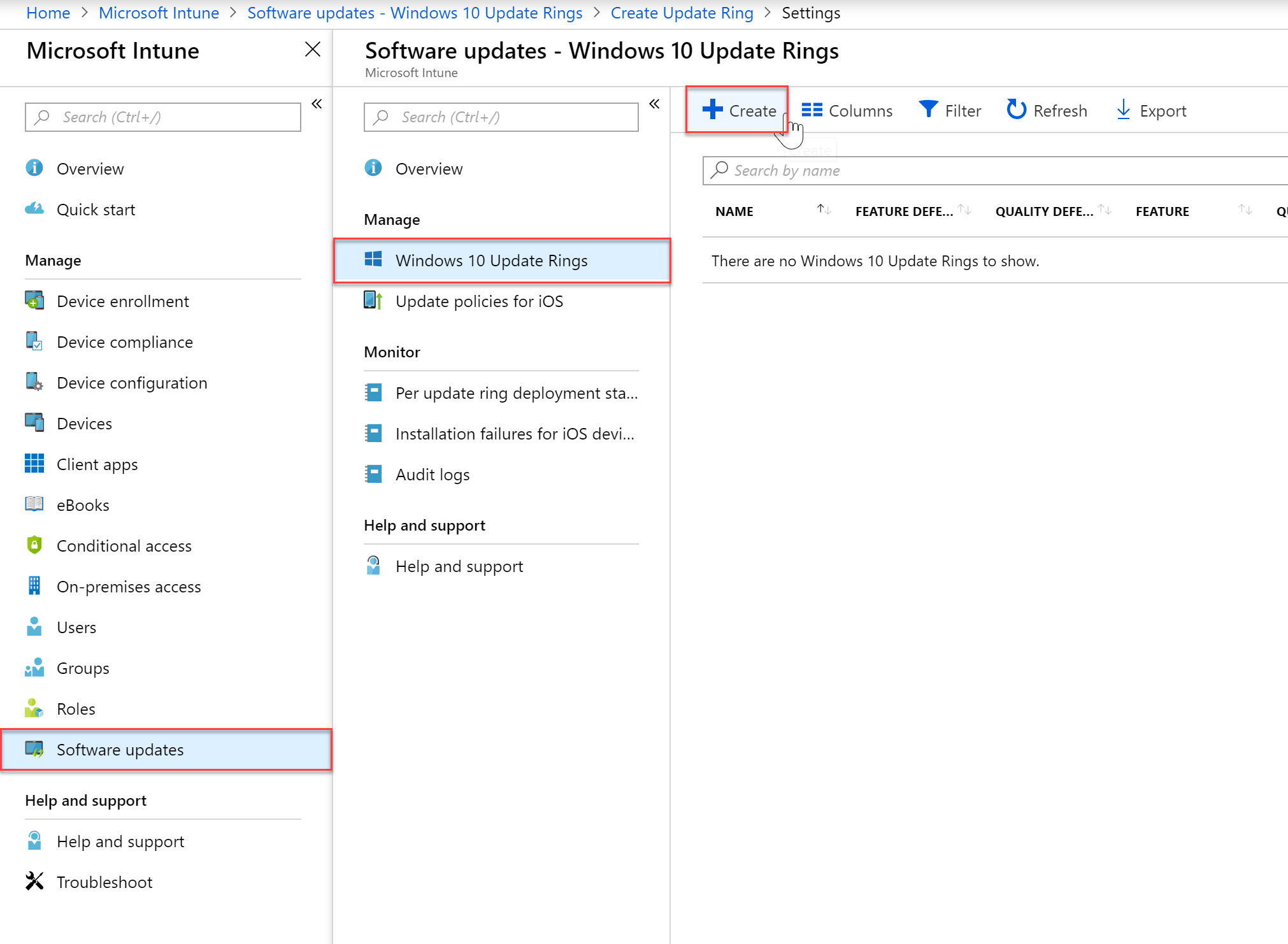1288x944 pixels.
Task: Sort the list by NAME column arrows
Action: (x=824, y=210)
